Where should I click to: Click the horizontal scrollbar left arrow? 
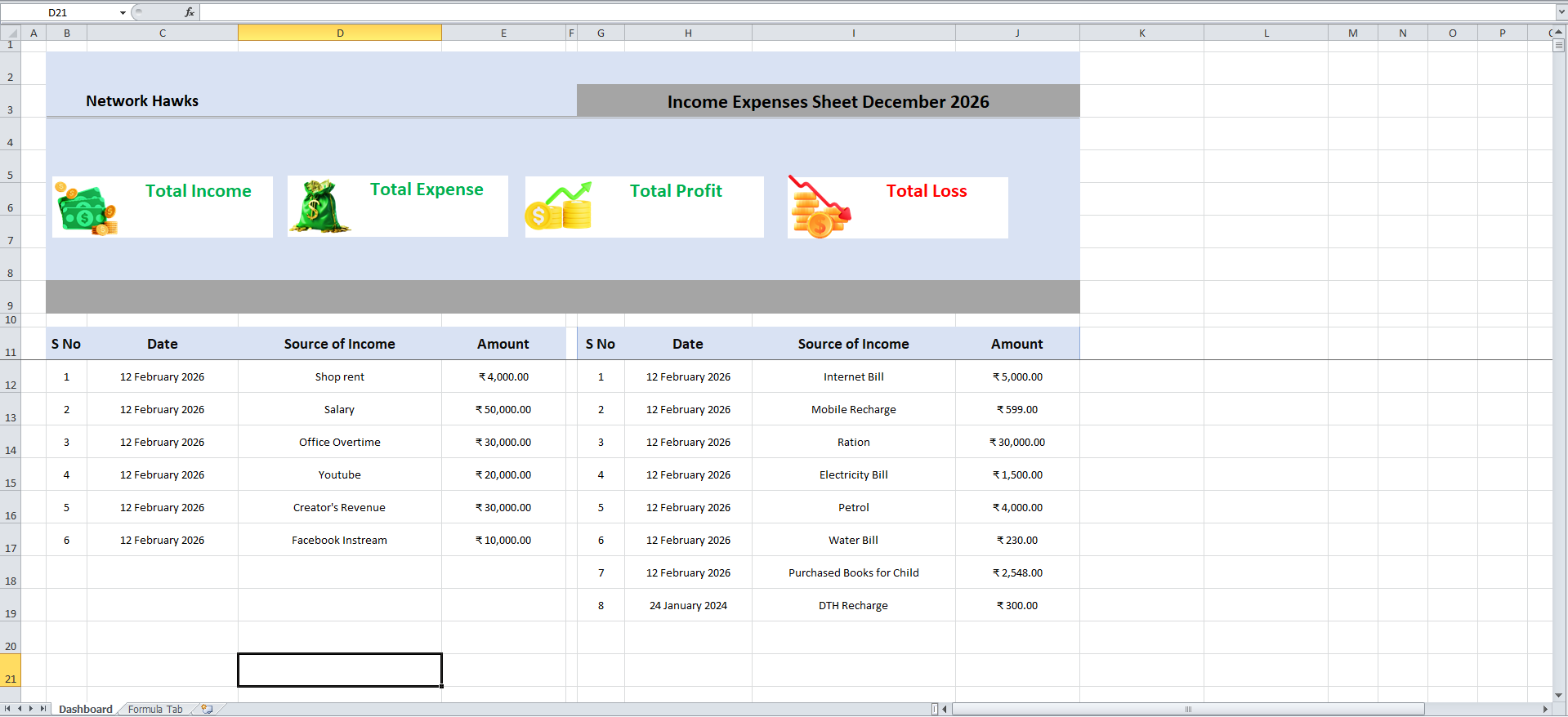[945, 709]
